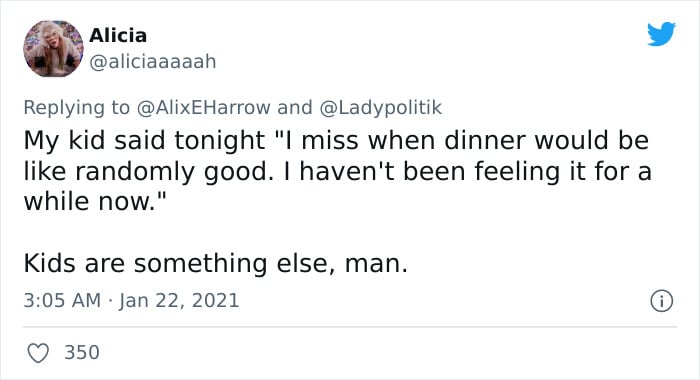Click the line "Kids are something else, man."
The width and height of the screenshot is (700, 380).
[x=216, y=263]
